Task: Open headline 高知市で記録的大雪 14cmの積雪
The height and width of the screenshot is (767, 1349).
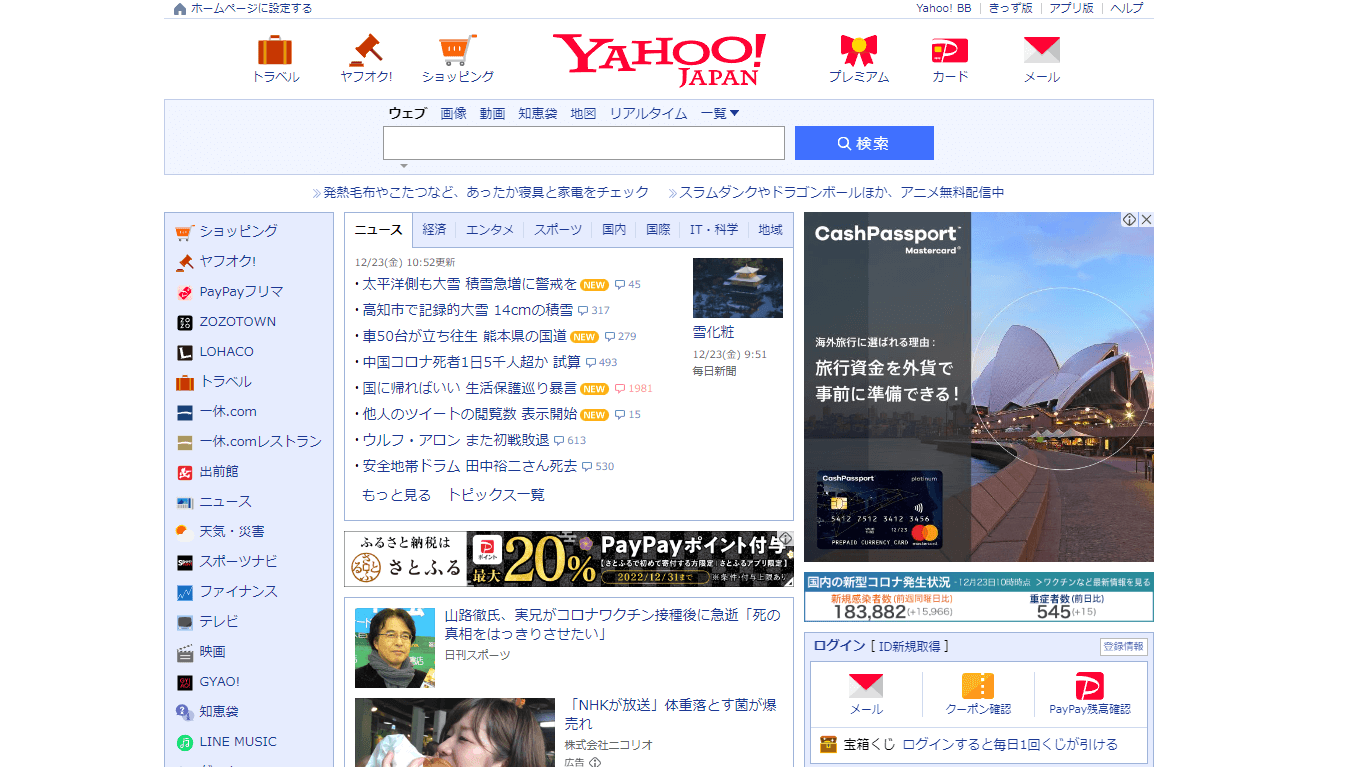Action: coord(468,310)
